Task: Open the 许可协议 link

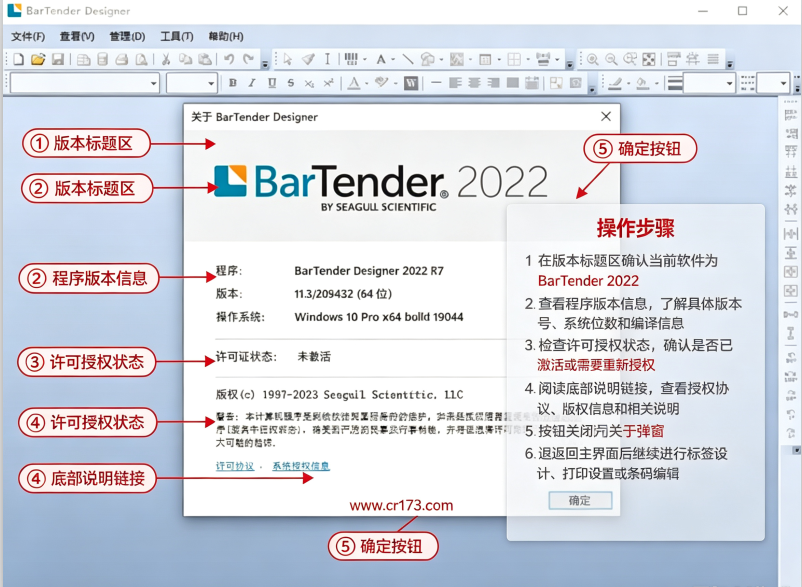Action: [x=235, y=466]
